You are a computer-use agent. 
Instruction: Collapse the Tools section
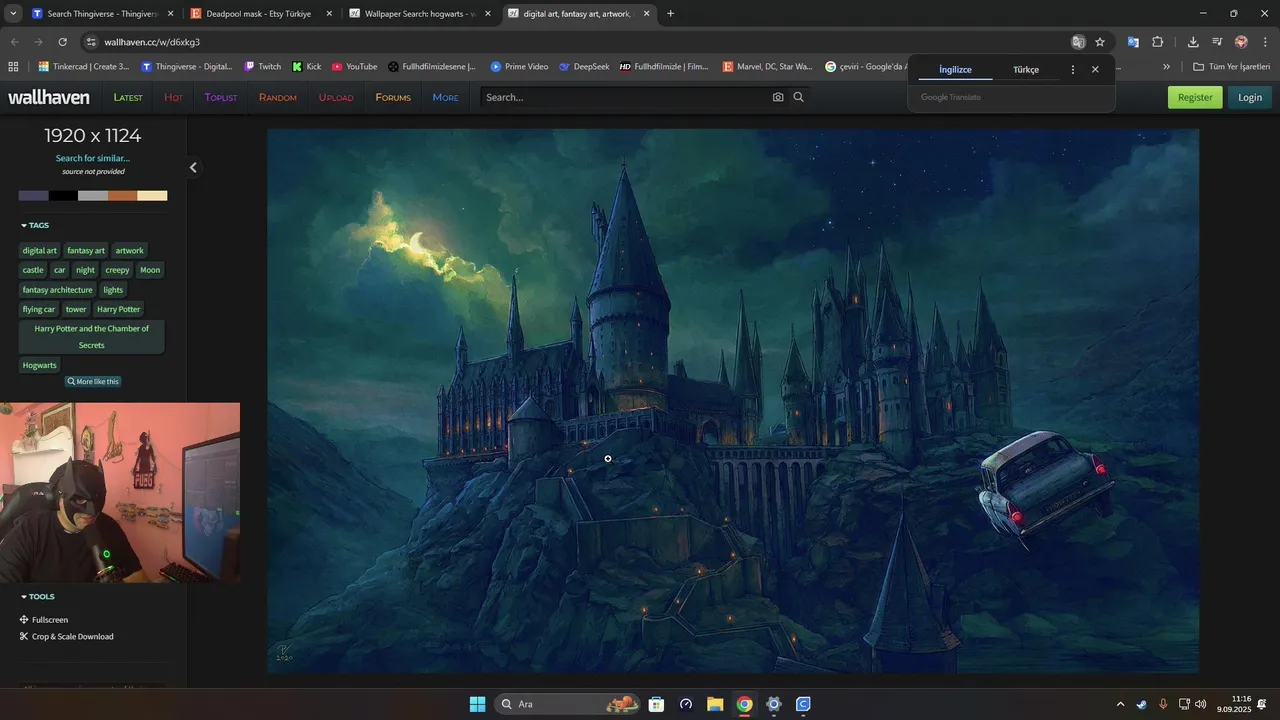coord(38,597)
